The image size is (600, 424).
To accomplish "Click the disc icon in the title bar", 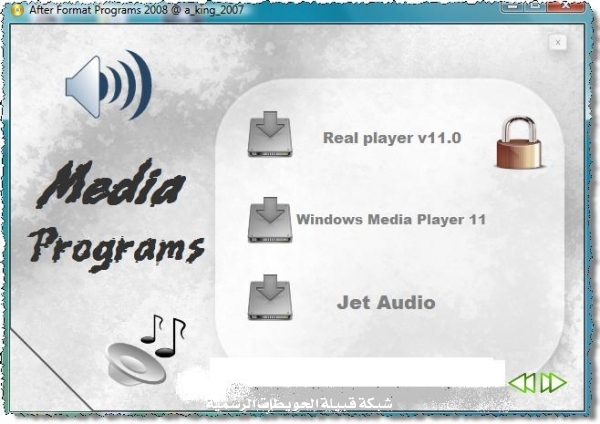I will (17, 10).
